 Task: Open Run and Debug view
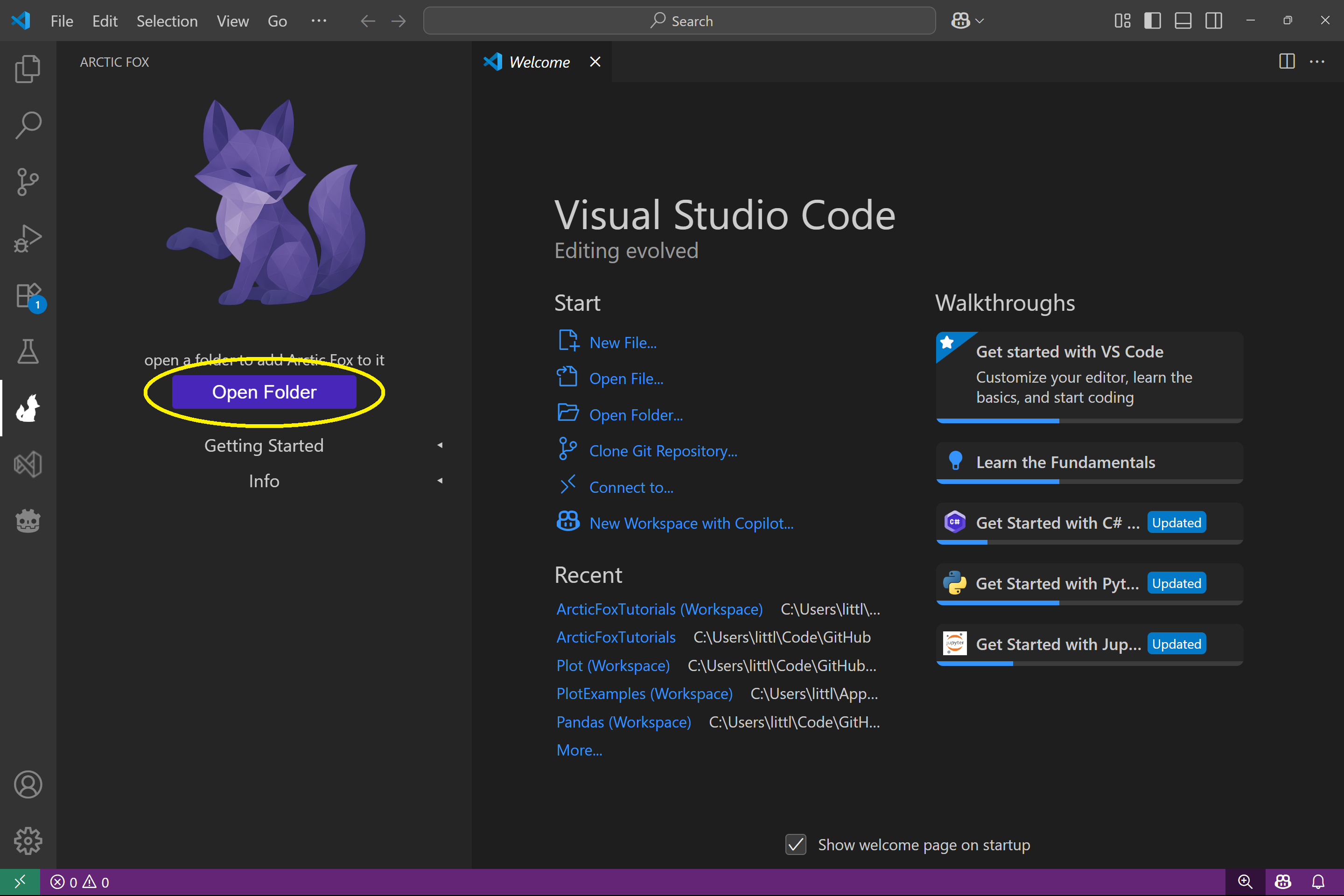coord(28,238)
